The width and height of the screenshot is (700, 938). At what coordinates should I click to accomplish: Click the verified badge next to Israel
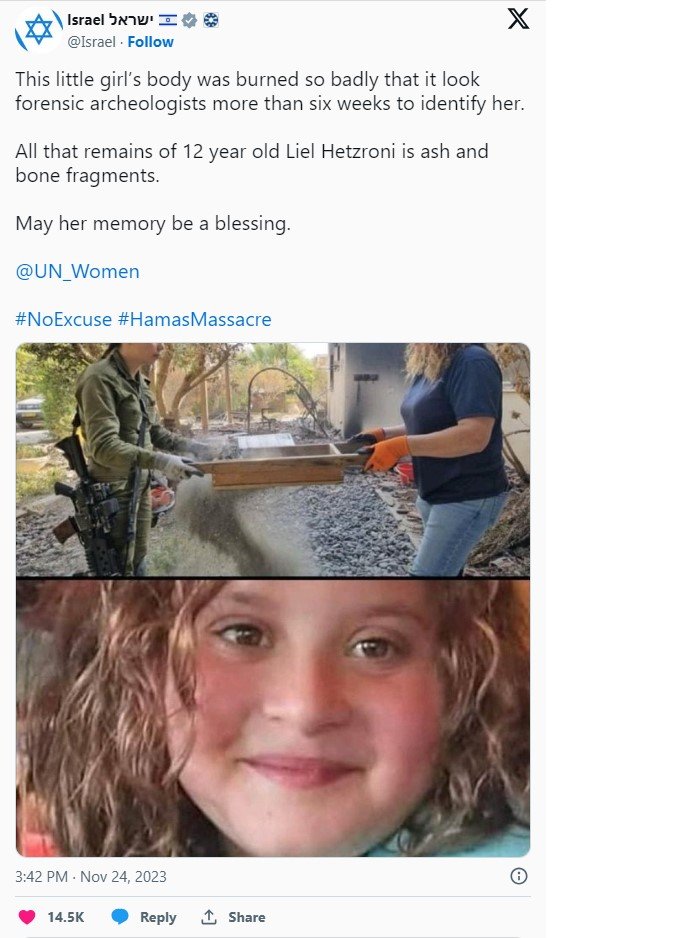coord(190,20)
